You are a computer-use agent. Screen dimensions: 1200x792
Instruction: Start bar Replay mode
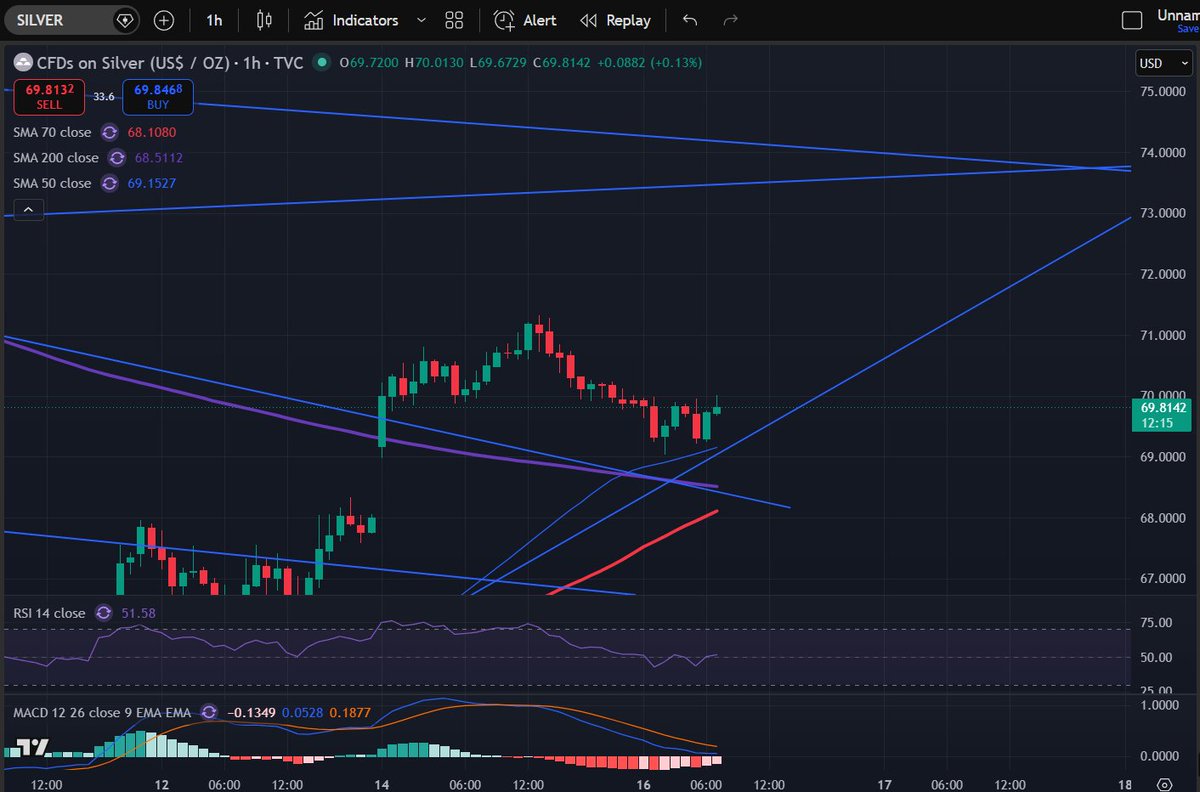(615, 20)
